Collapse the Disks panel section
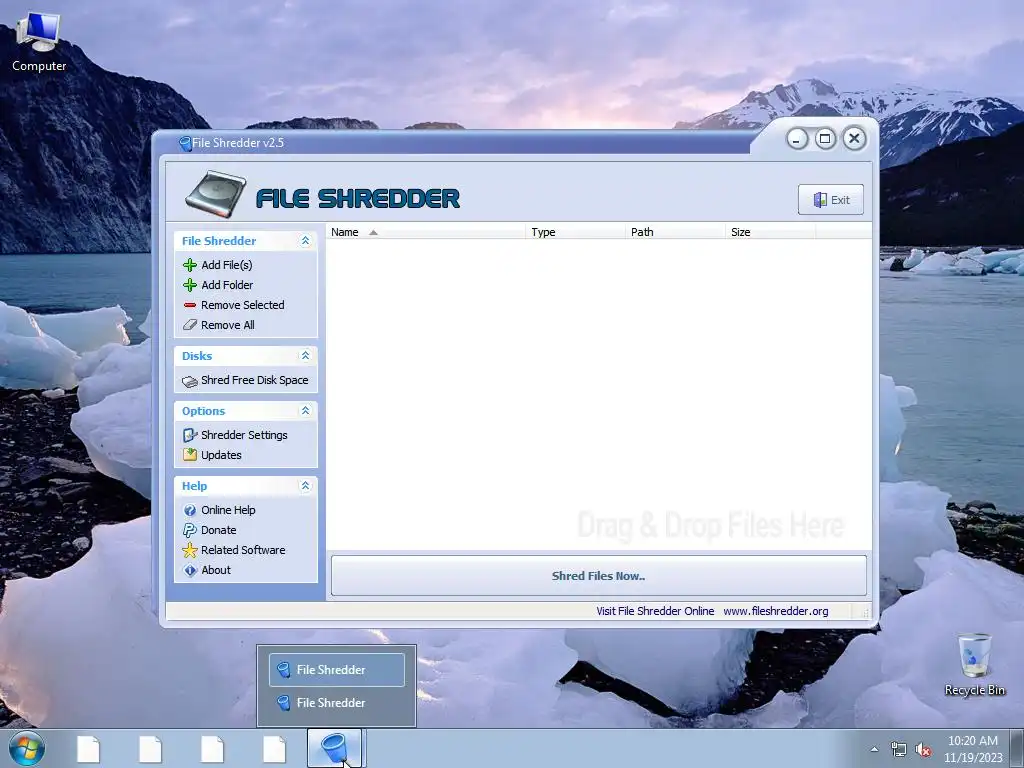Image resolution: width=1024 pixels, height=768 pixels. click(x=305, y=356)
